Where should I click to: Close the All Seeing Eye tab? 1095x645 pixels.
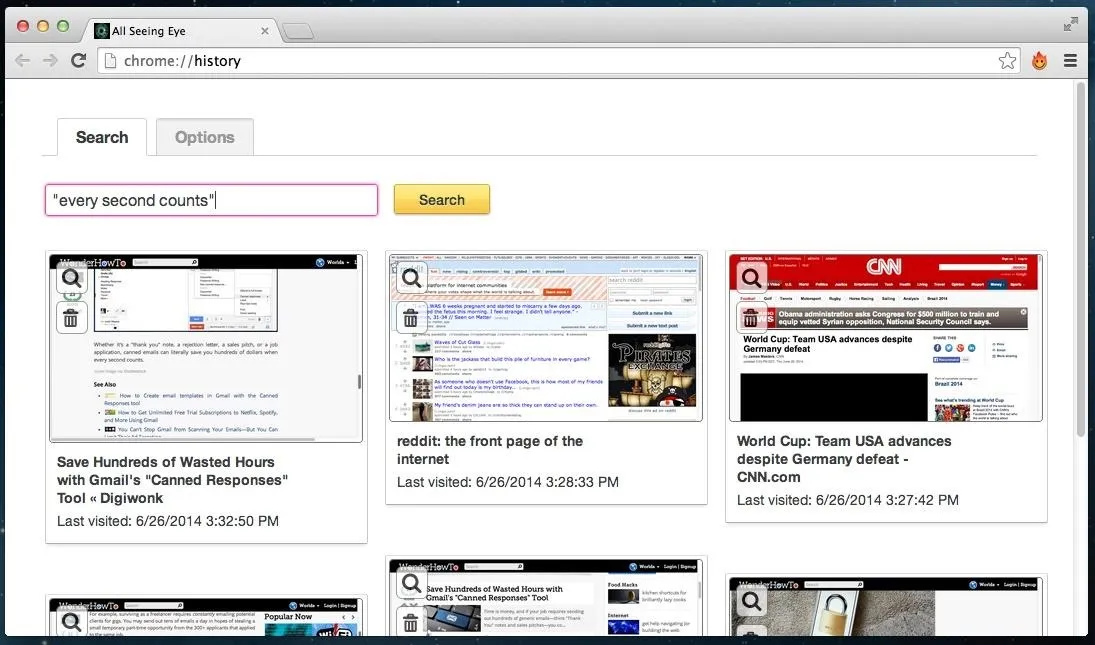tap(265, 31)
